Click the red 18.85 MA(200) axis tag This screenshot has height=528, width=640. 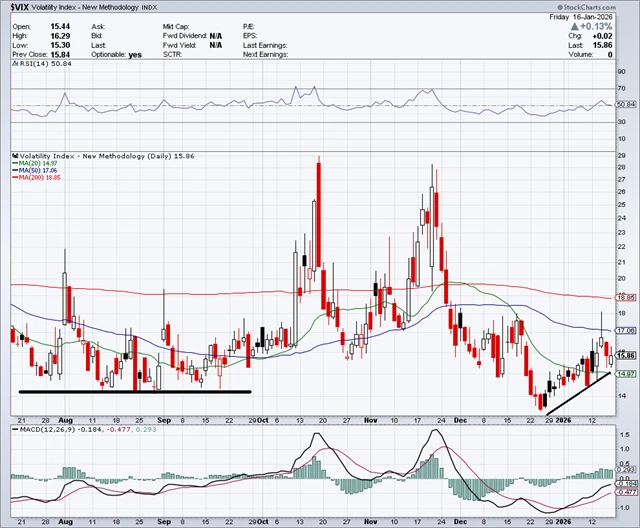626,298
